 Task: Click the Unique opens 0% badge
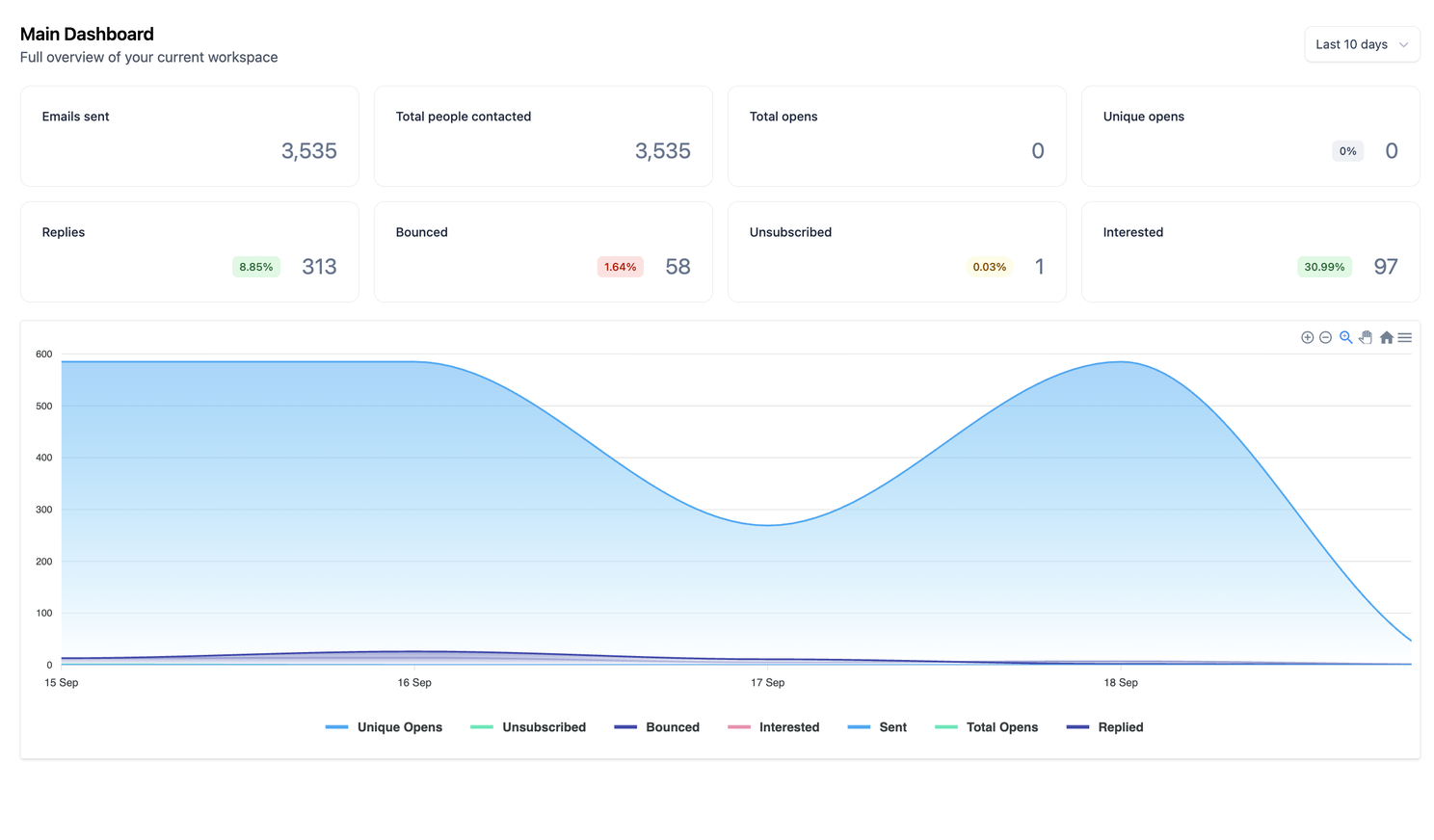click(1347, 151)
